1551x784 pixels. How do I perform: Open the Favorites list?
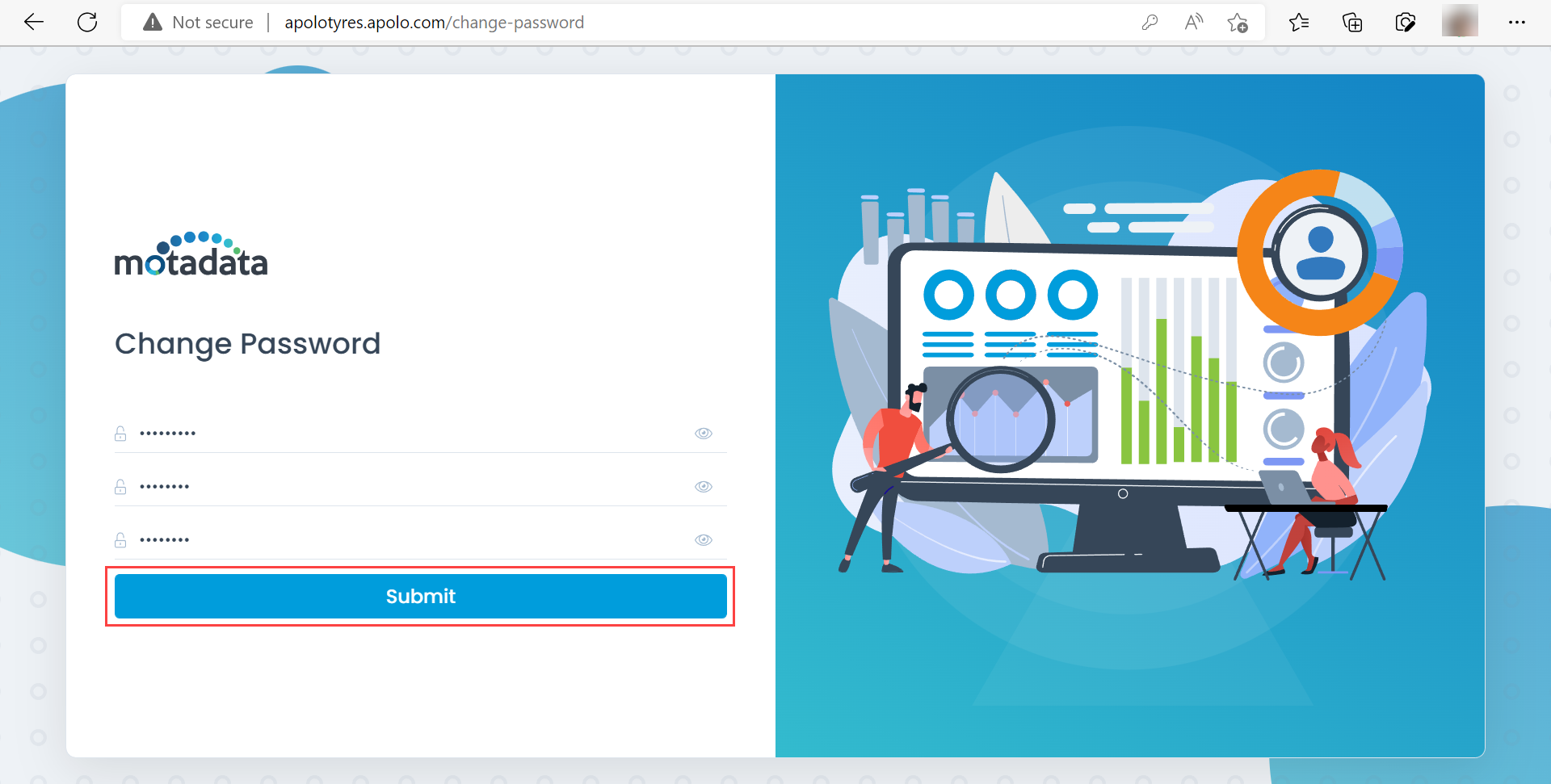coord(1299,23)
